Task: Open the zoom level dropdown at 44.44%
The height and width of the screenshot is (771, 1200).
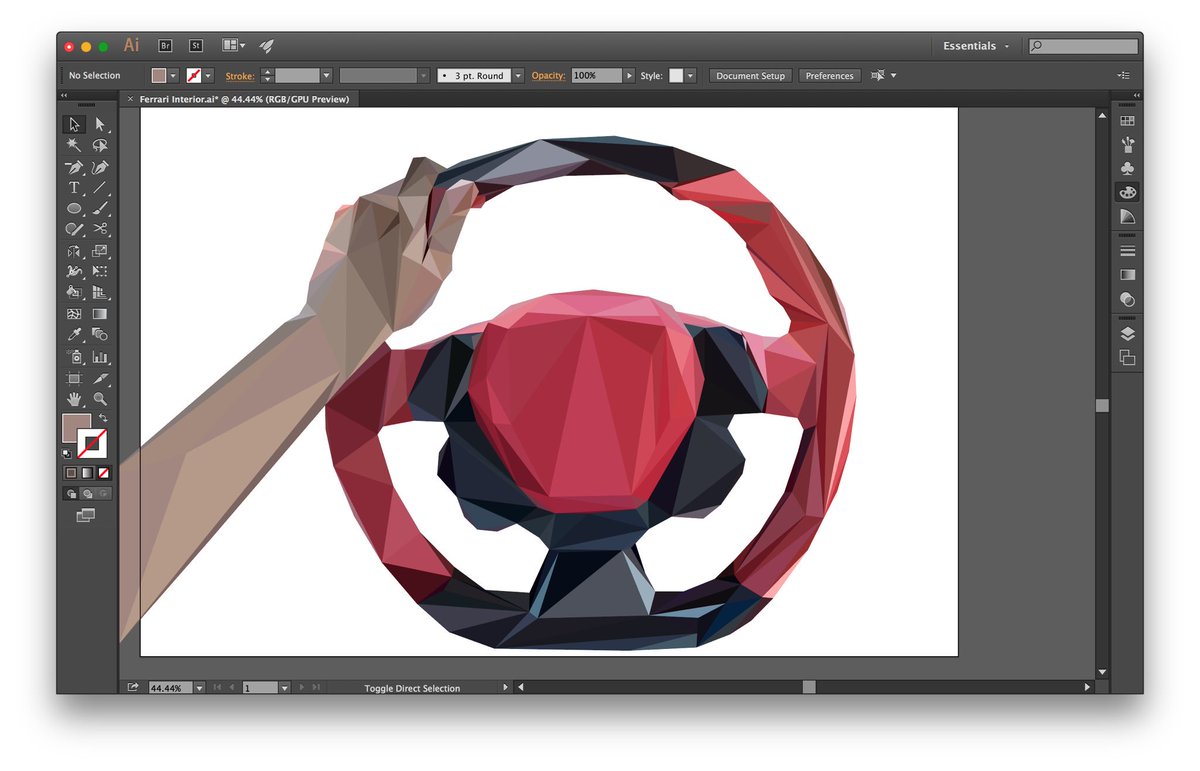Action: click(x=199, y=688)
